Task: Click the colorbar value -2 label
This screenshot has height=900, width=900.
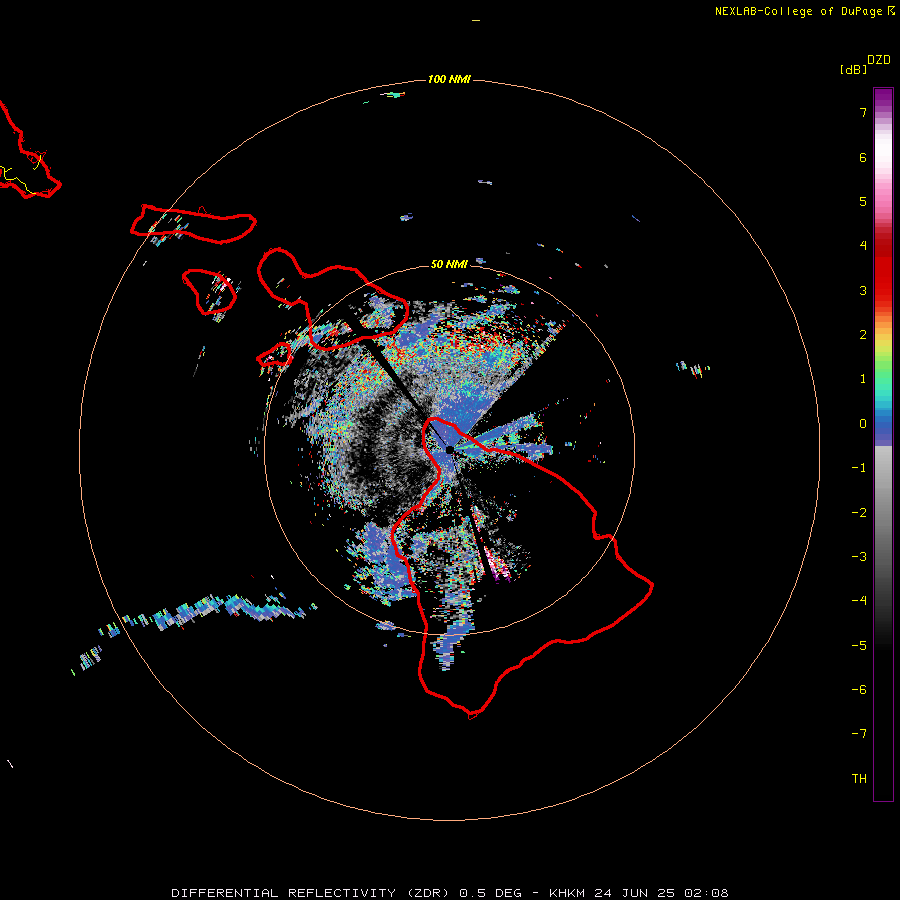Action: click(x=859, y=513)
